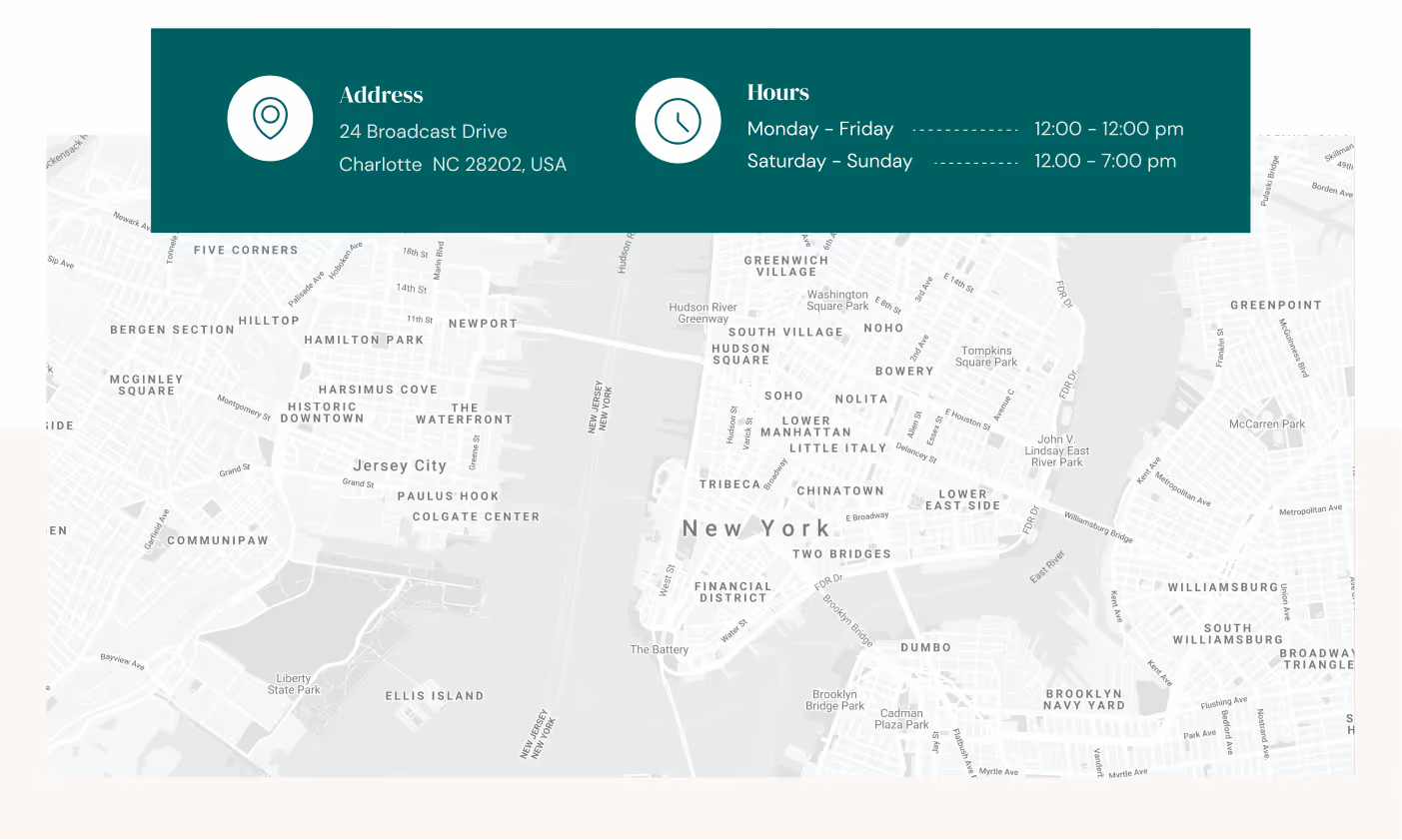Viewport: 1402px width, 840px height.
Task: Click 'John V. Lindsay East River Park'
Action: pyautogui.click(x=1057, y=450)
